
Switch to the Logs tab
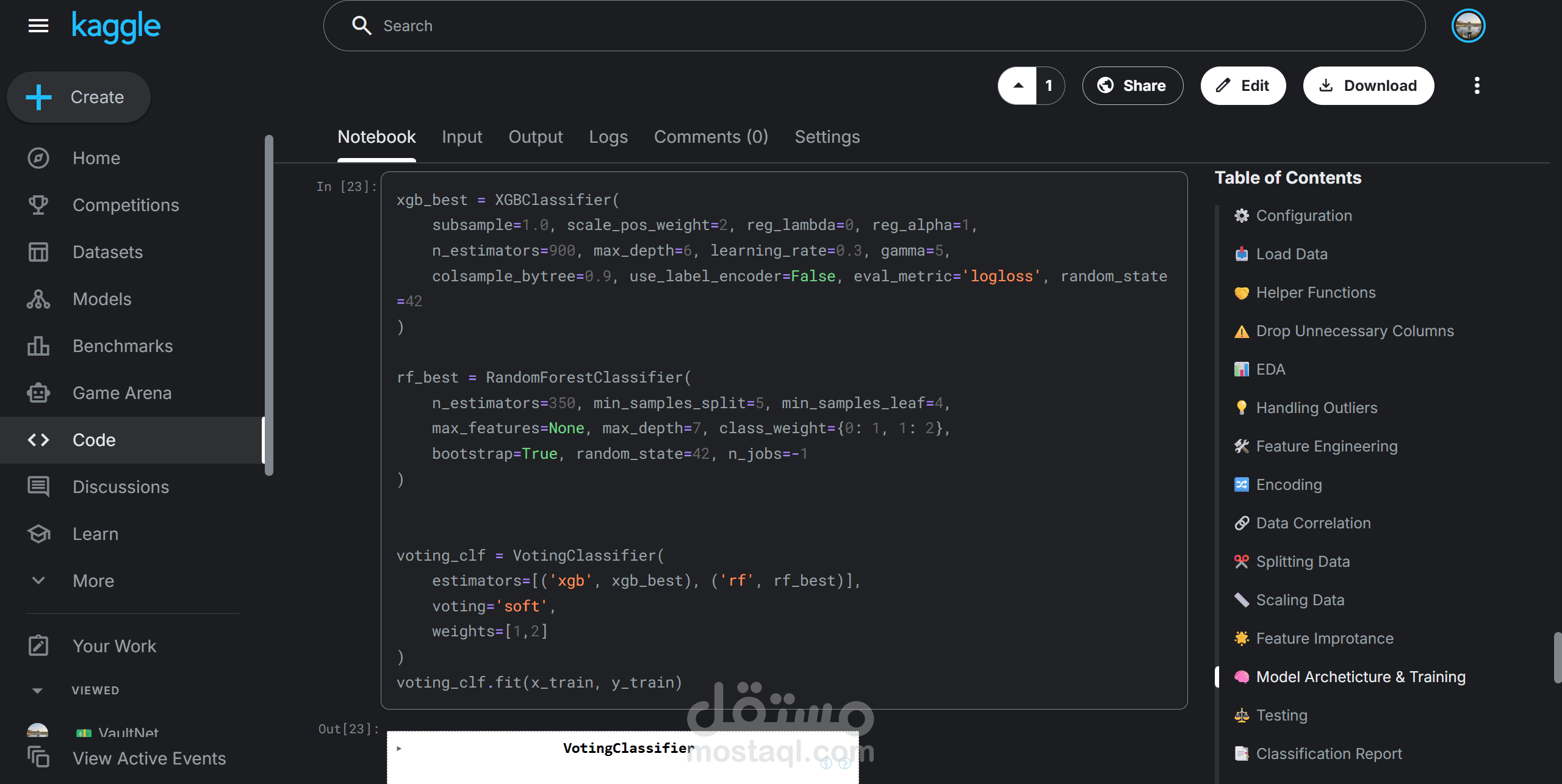point(608,137)
